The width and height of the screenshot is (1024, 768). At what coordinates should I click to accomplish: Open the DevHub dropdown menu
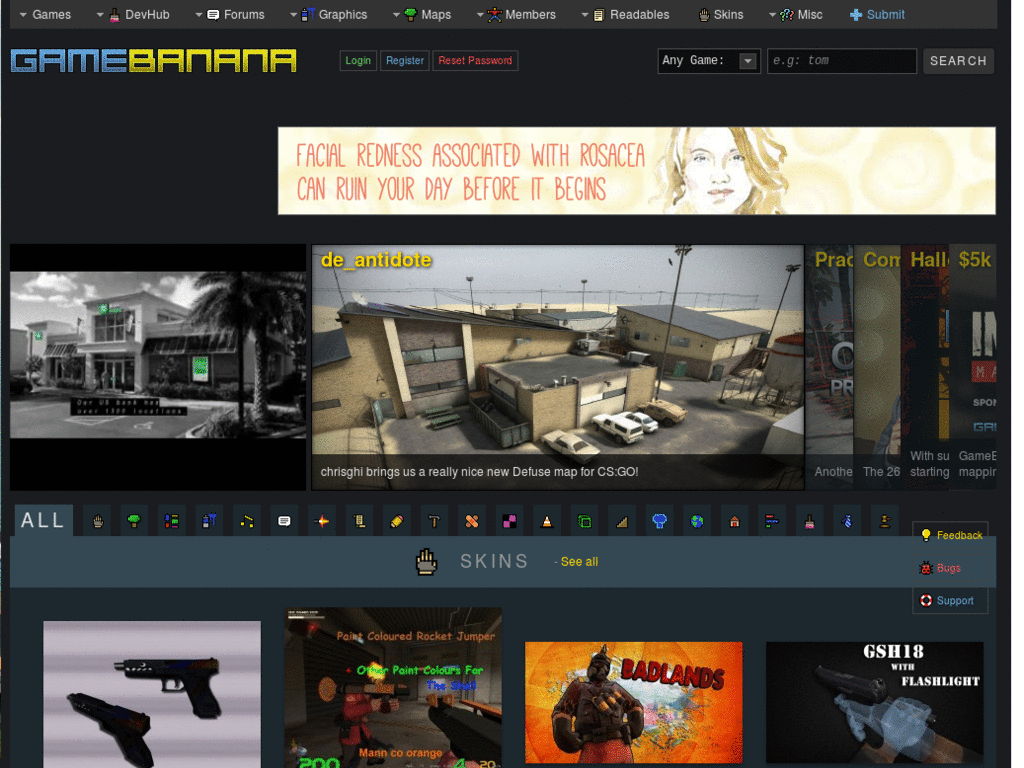click(x=135, y=14)
